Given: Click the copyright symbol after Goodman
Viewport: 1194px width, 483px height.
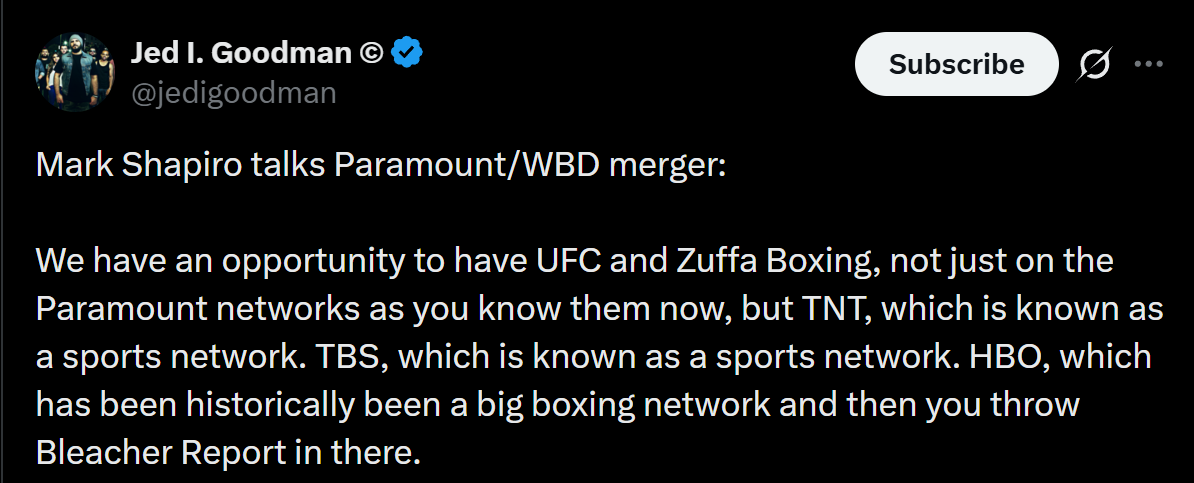Looking at the screenshot, I should coord(370,53).
